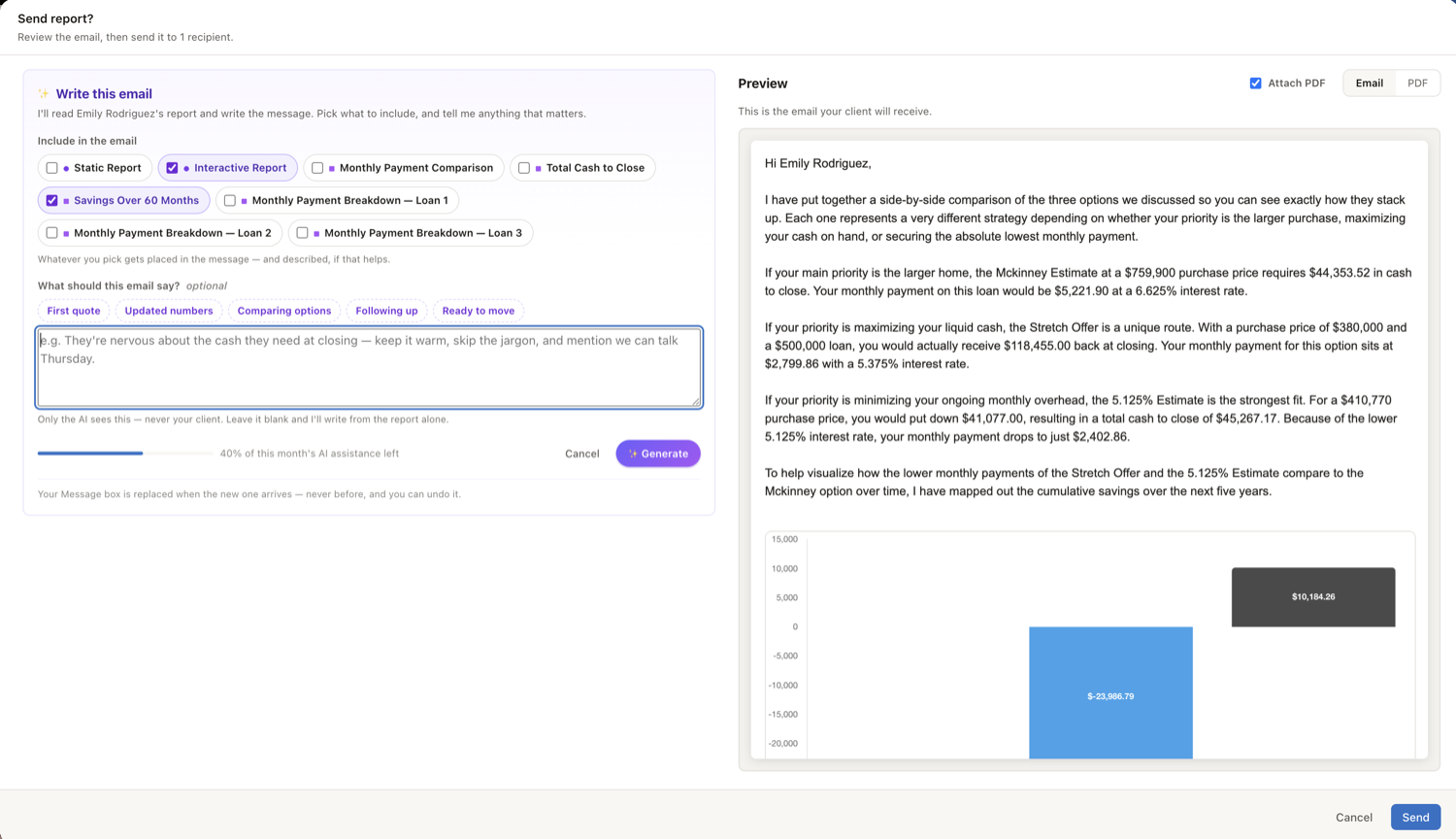Click the blue $-23,986.79 chart bar
This screenshot has width=1456, height=839.
pos(1110,692)
